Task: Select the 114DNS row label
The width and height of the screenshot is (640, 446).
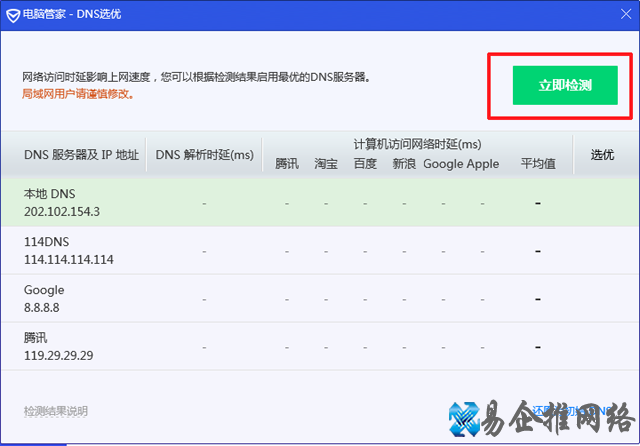Action: (x=47, y=242)
